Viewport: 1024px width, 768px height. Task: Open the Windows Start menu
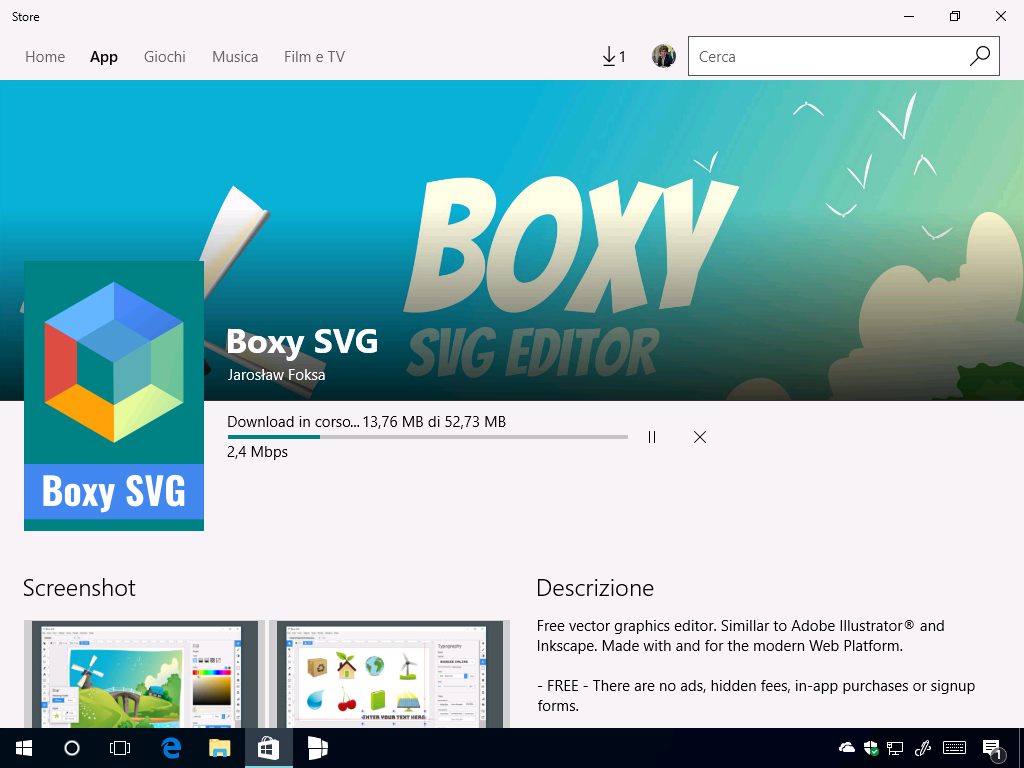click(24, 748)
